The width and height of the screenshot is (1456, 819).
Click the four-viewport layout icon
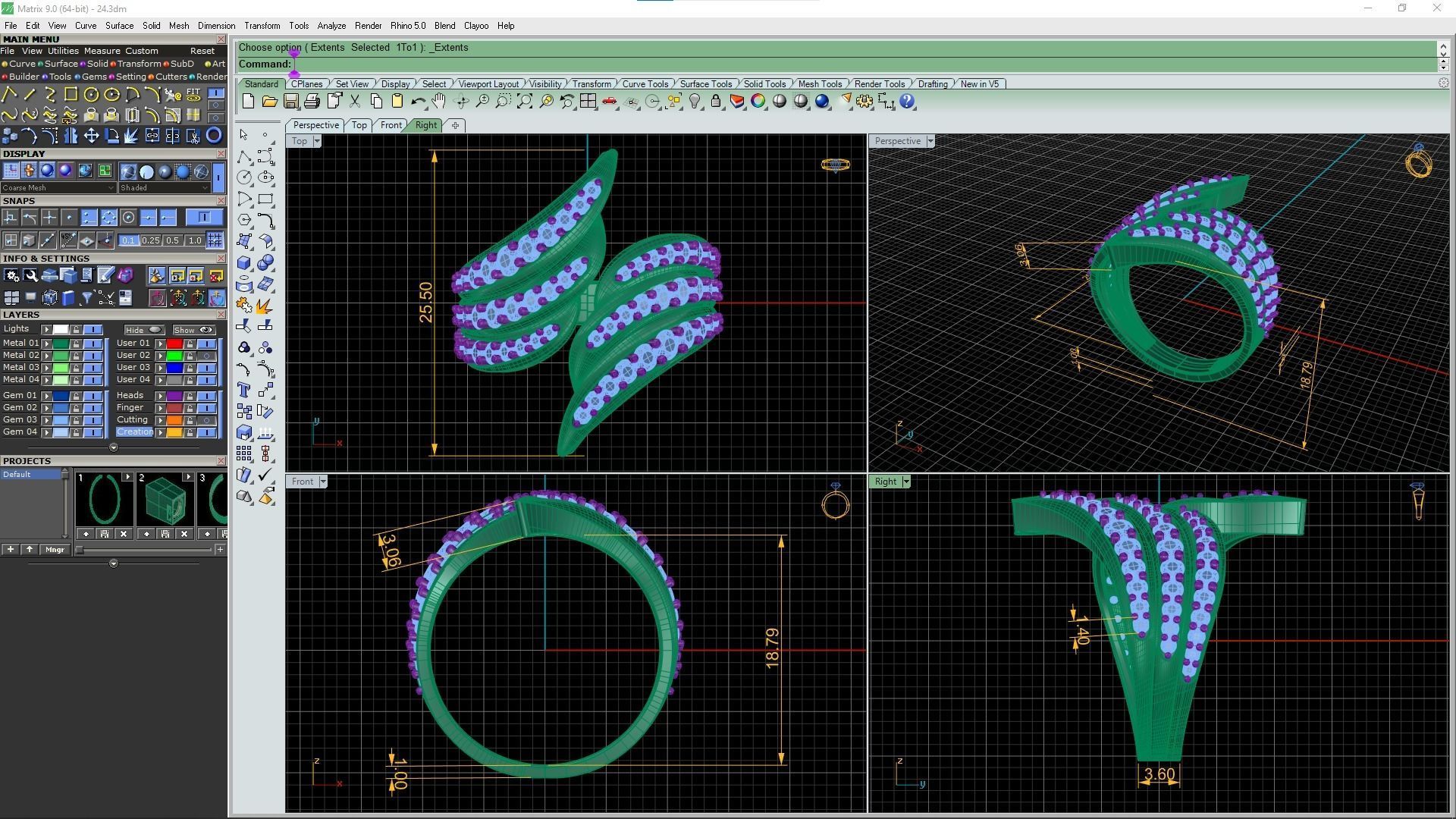tap(588, 101)
